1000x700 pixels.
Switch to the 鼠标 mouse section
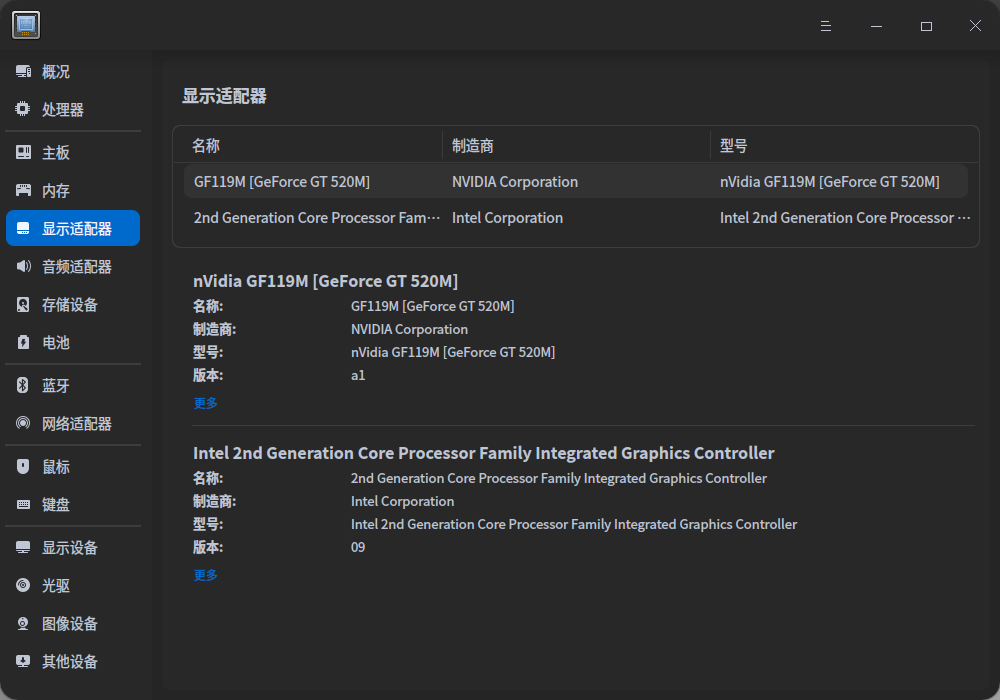(x=56, y=467)
